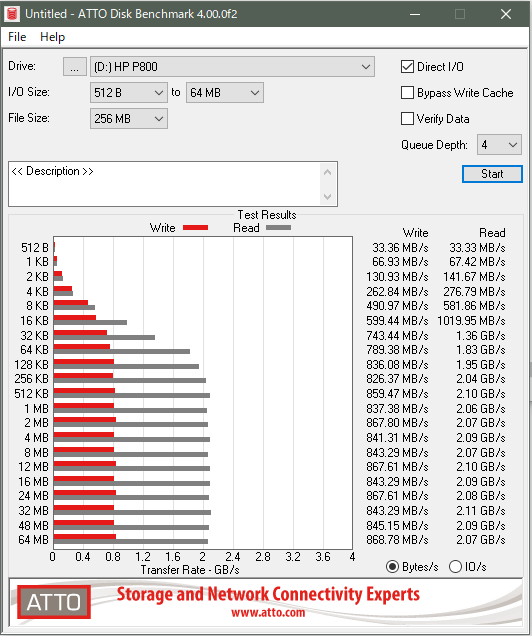Start the benchmark with Start button
532x636 pixels.
coord(492,174)
